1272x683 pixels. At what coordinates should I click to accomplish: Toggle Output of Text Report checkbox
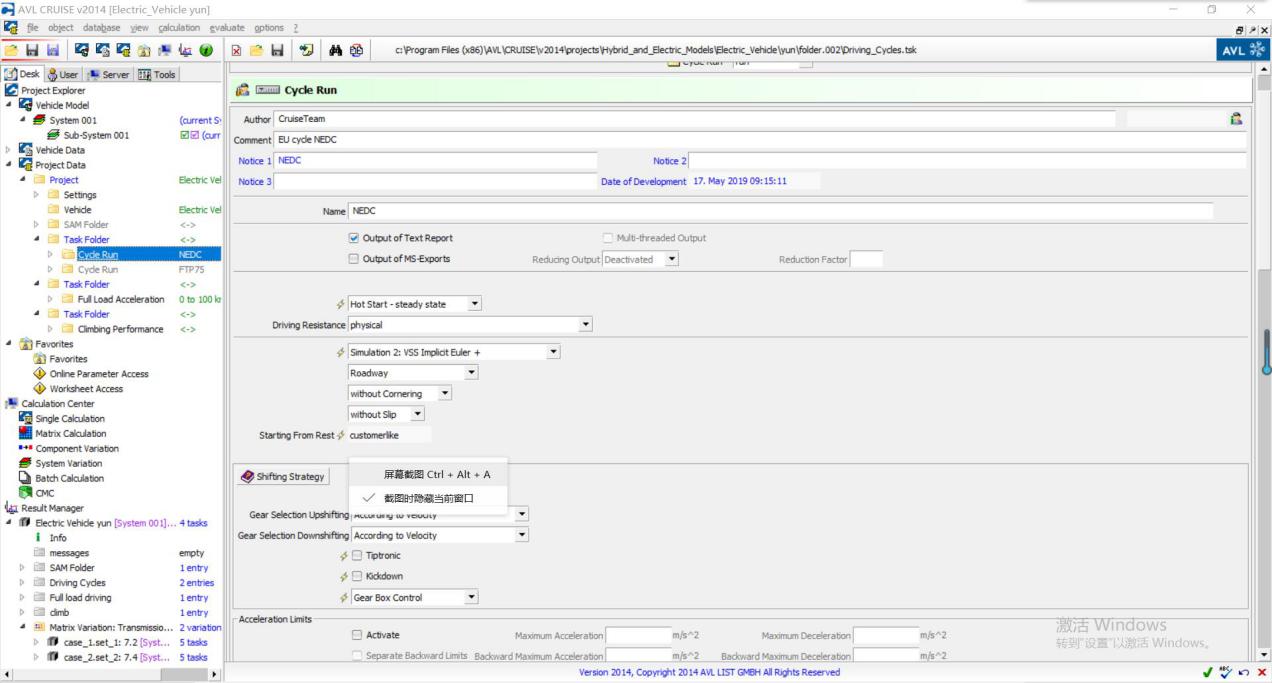[x=354, y=238]
